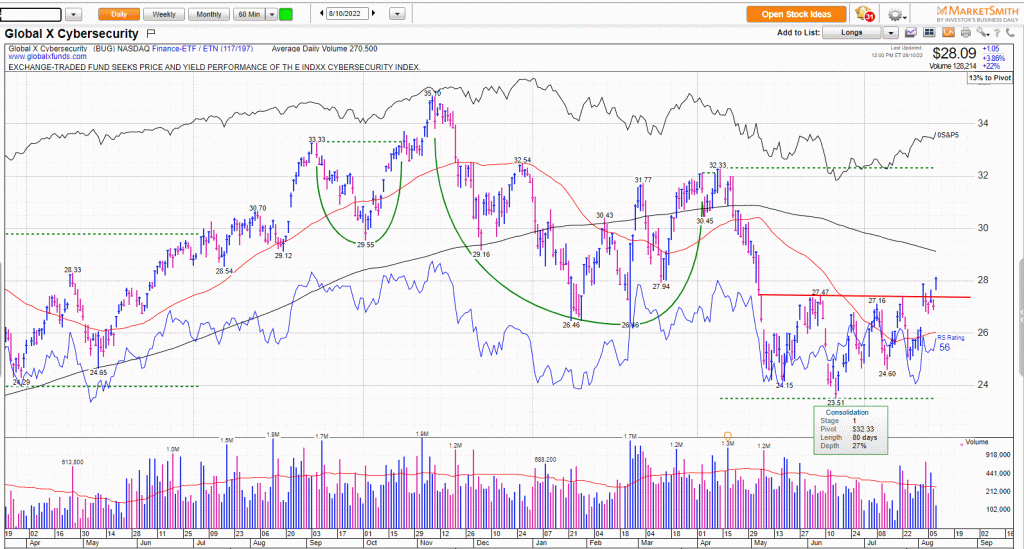
Task: Click the 33.33 price high label
Action: click(x=317, y=140)
